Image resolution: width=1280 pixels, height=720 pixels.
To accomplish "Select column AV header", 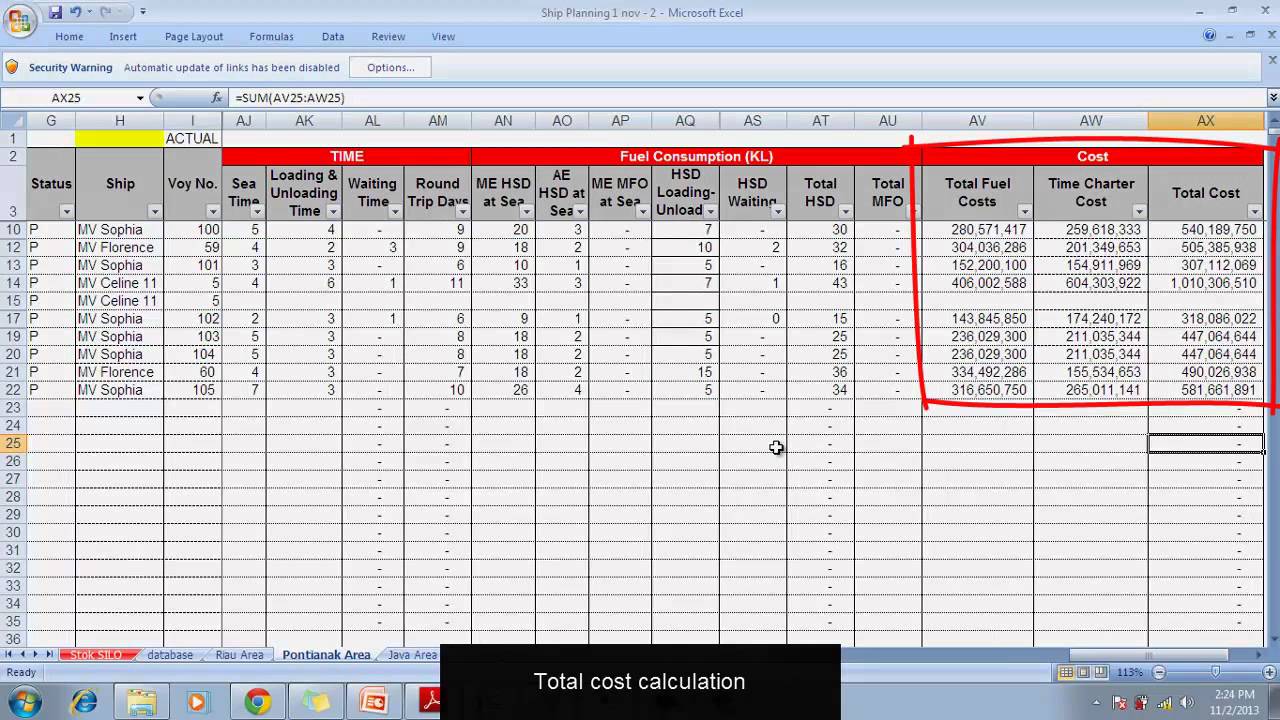I will point(977,121).
